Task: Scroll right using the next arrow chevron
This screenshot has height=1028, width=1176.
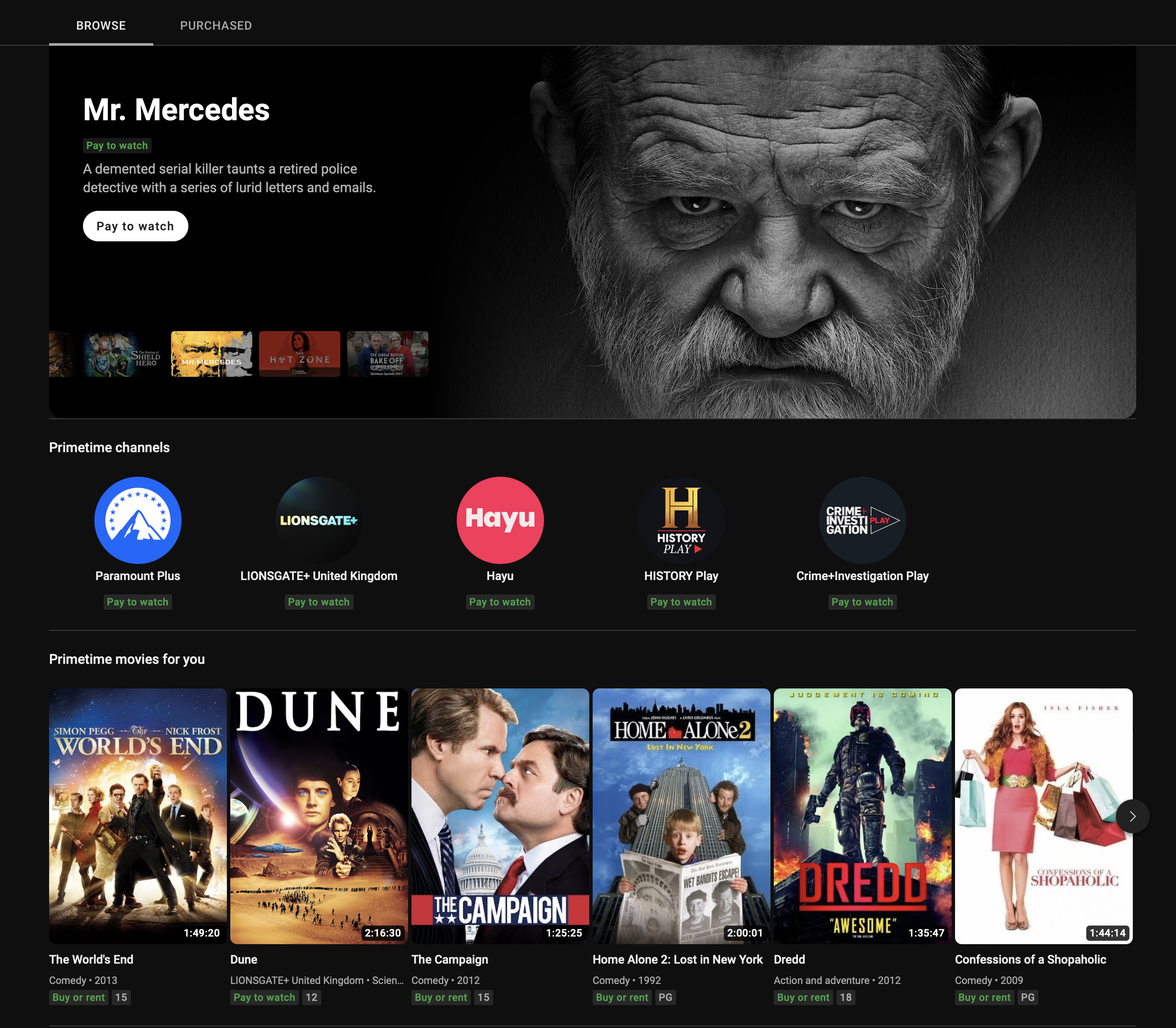Action: [x=1133, y=816]
